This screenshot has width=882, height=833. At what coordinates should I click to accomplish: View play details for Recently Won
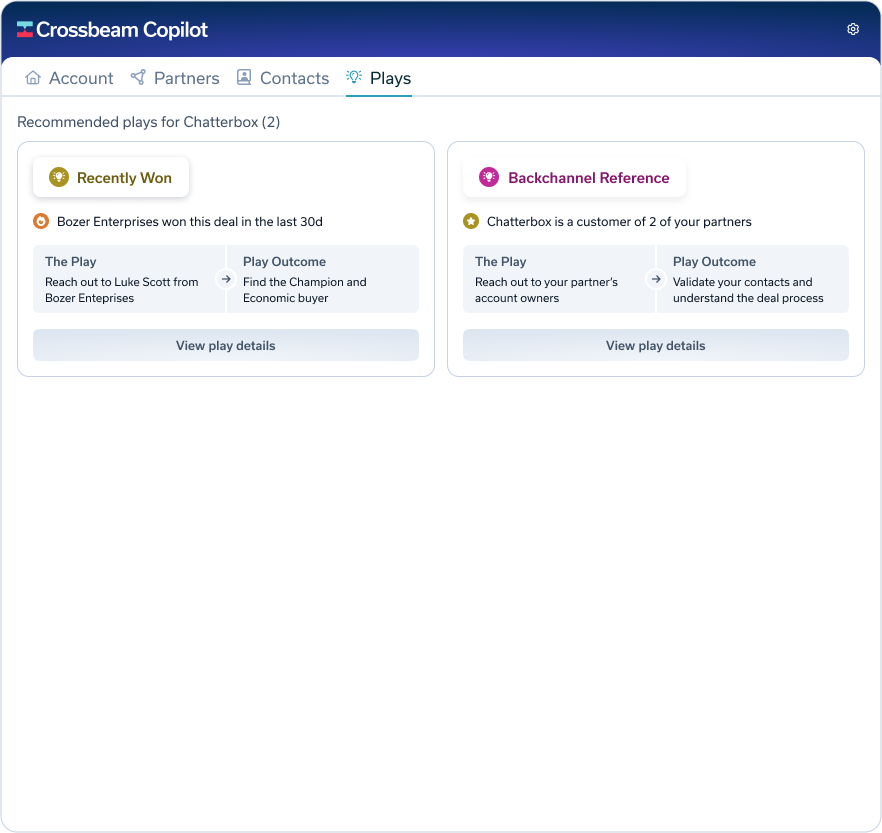(x=226, y=346)
